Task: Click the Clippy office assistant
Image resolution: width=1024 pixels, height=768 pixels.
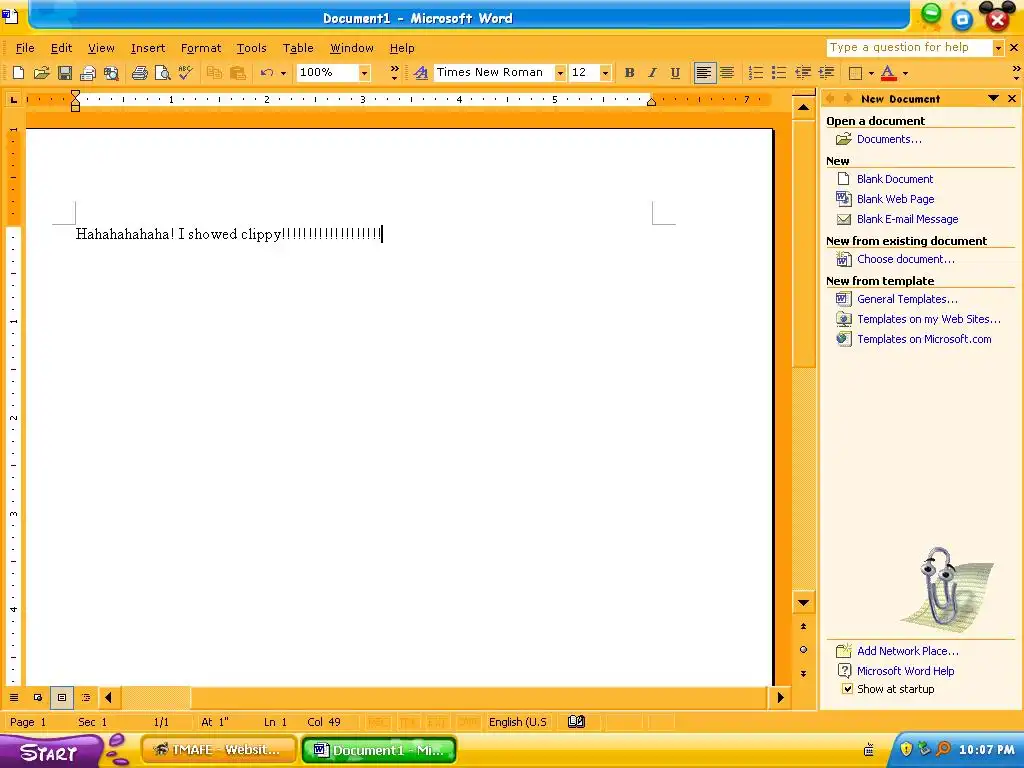Action: [x=940, y=586]
